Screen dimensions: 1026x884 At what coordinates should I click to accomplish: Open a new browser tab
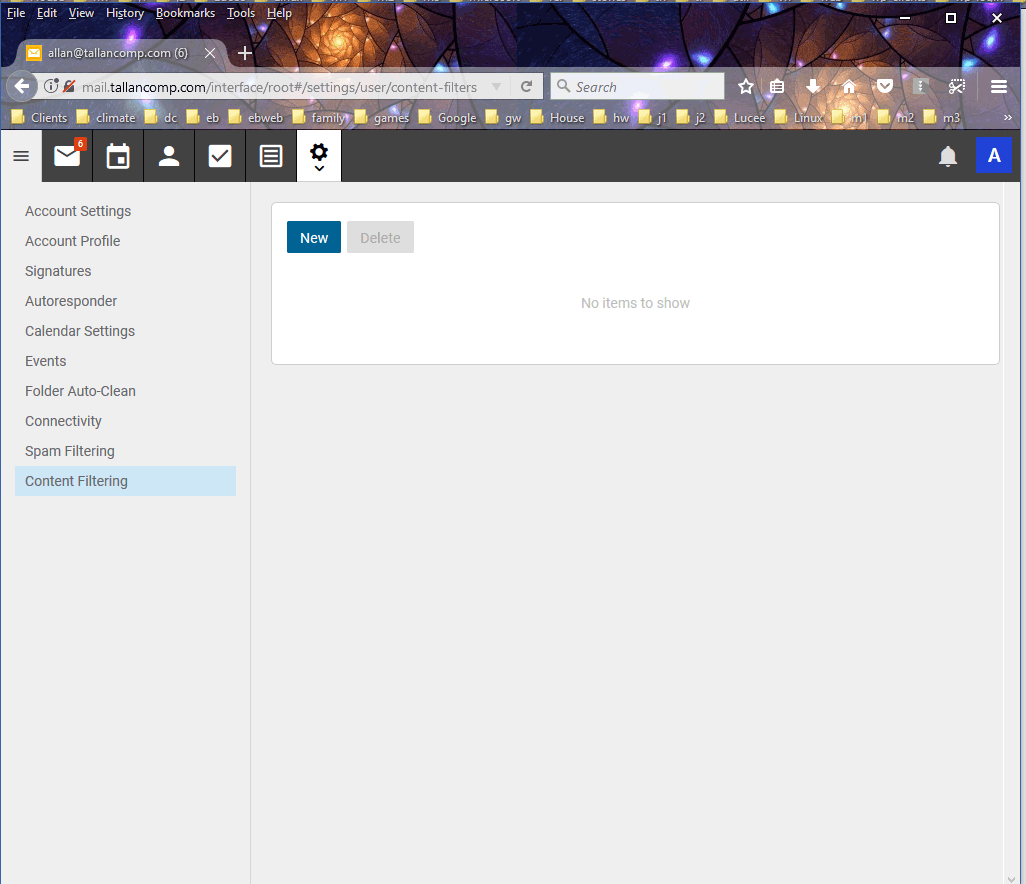tap(245, 53)
